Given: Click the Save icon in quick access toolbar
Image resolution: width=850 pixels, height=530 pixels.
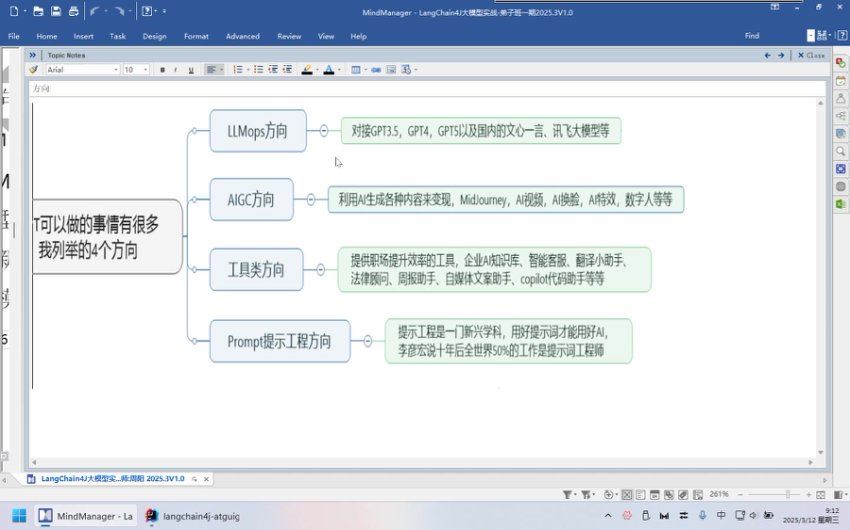Looking at the screenshot, I should (56, 11).
